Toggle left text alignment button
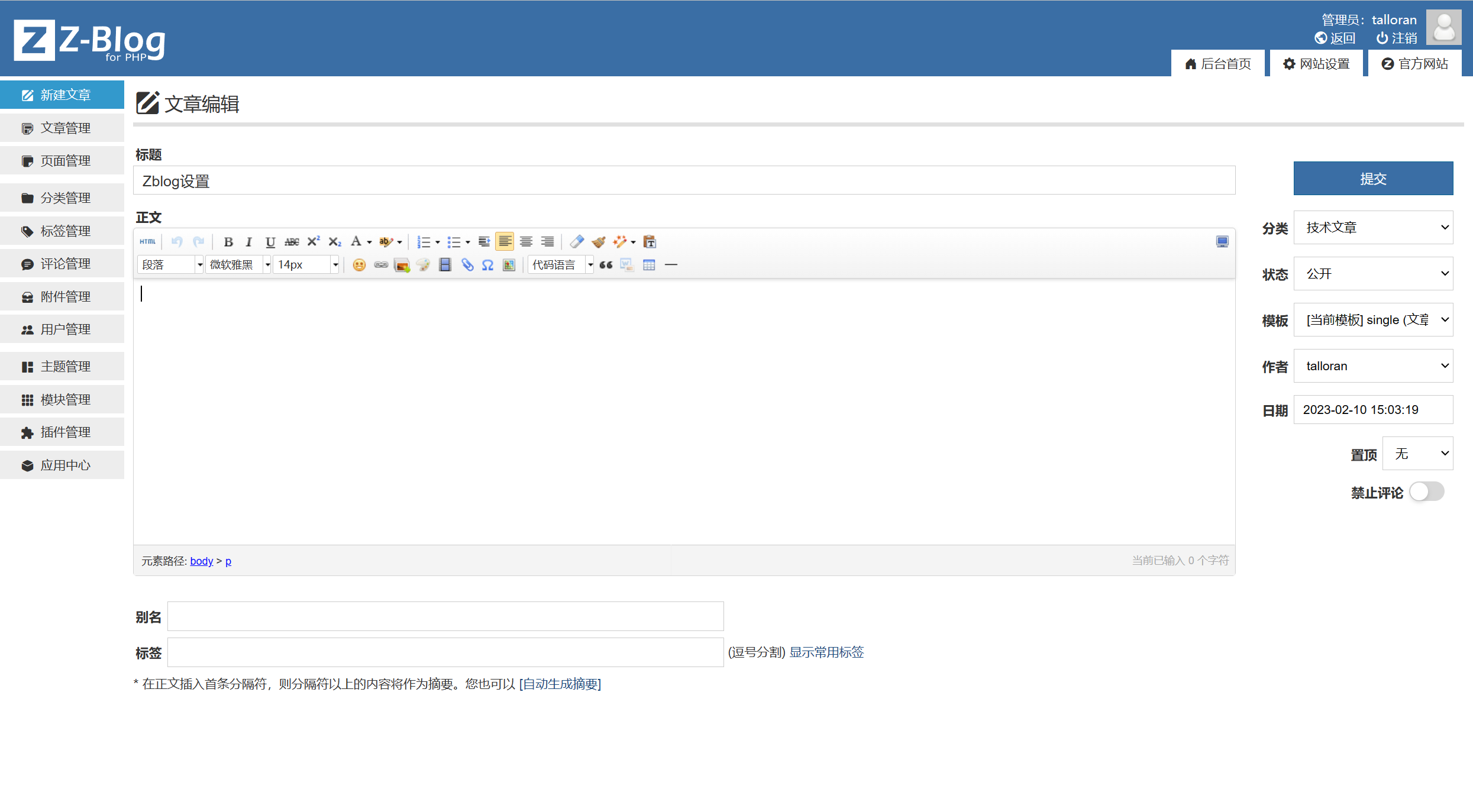The image size is (1473, 812). (x=505, y=242)
